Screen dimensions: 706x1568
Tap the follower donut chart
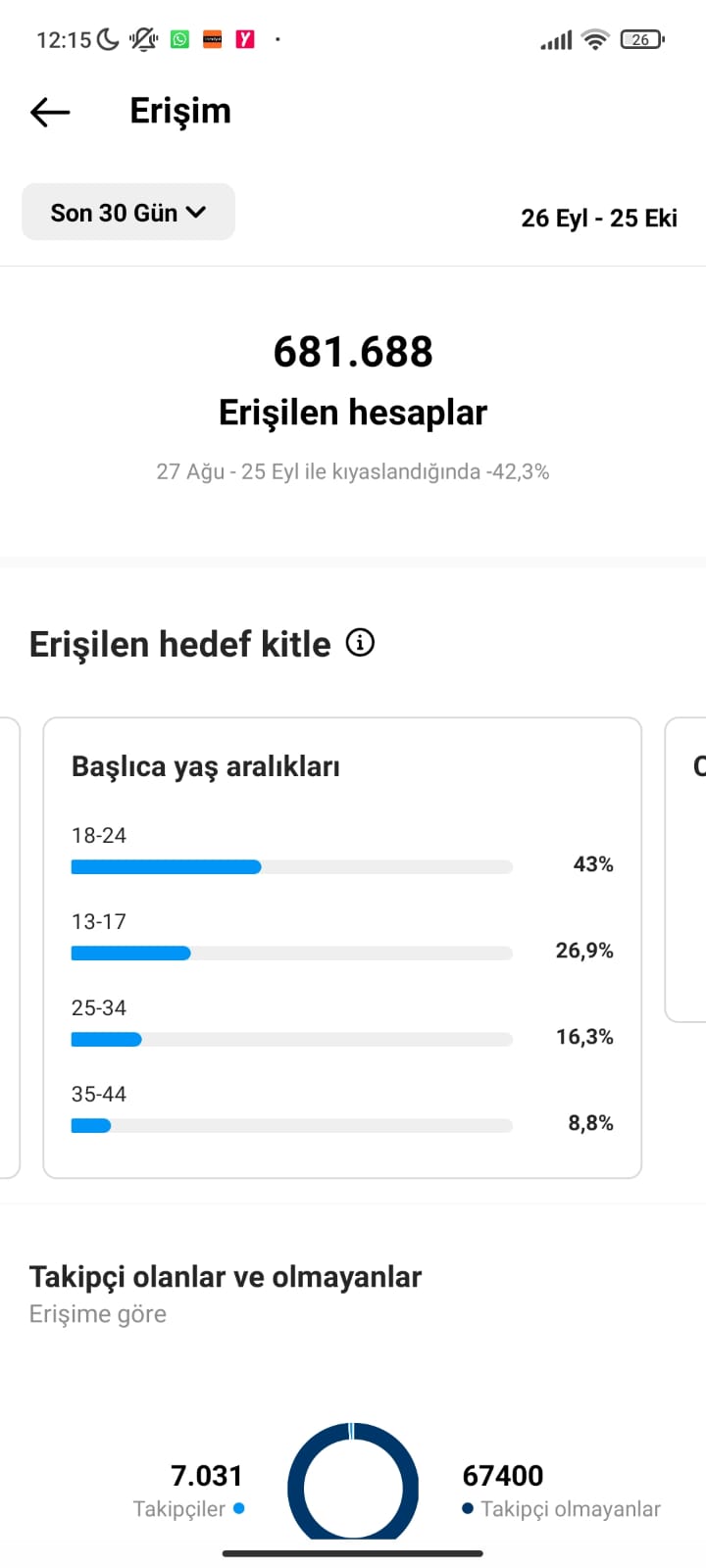353,1482
